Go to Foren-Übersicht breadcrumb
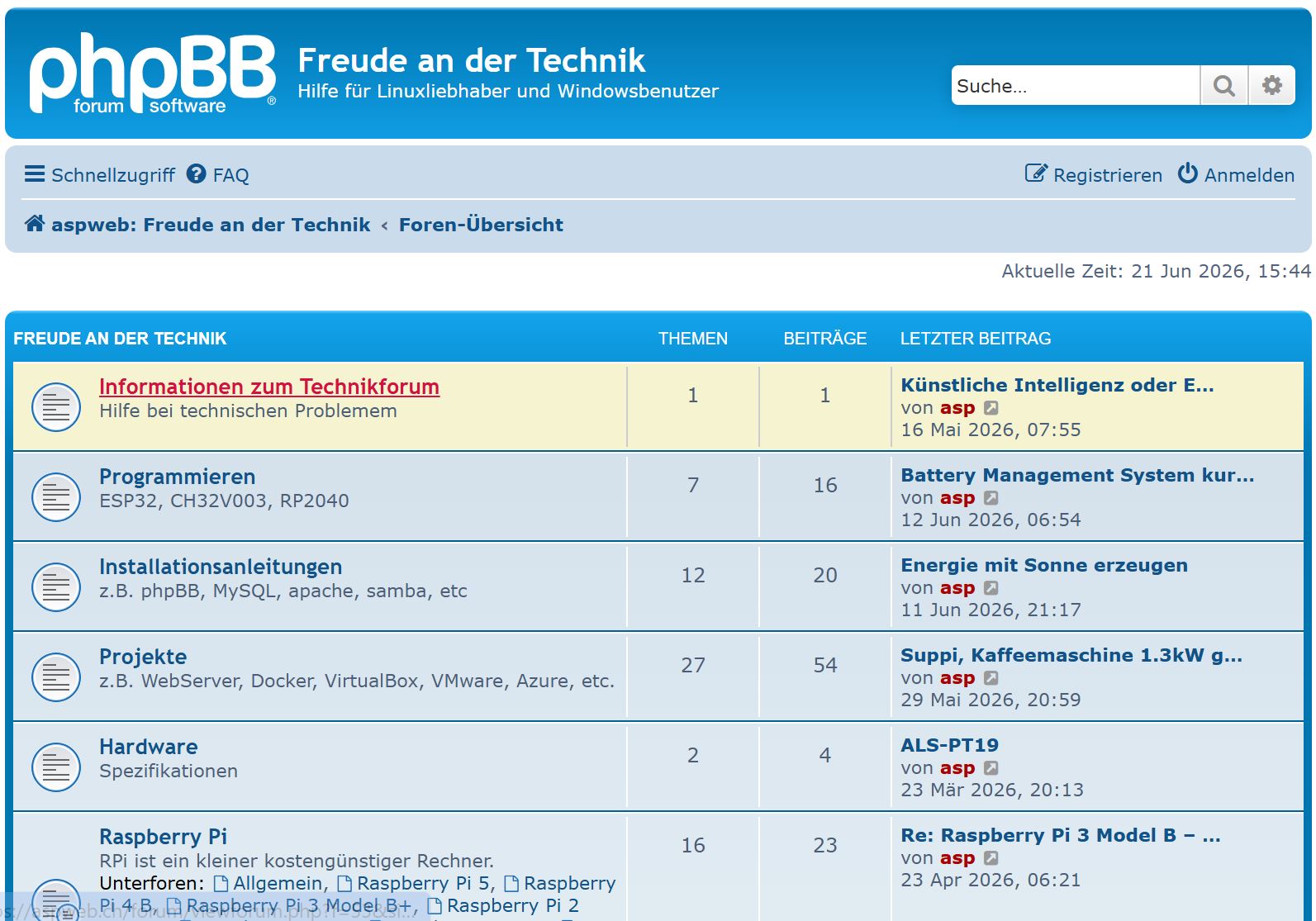Viewport: 1316px width, 921px height. coord(481,225)
